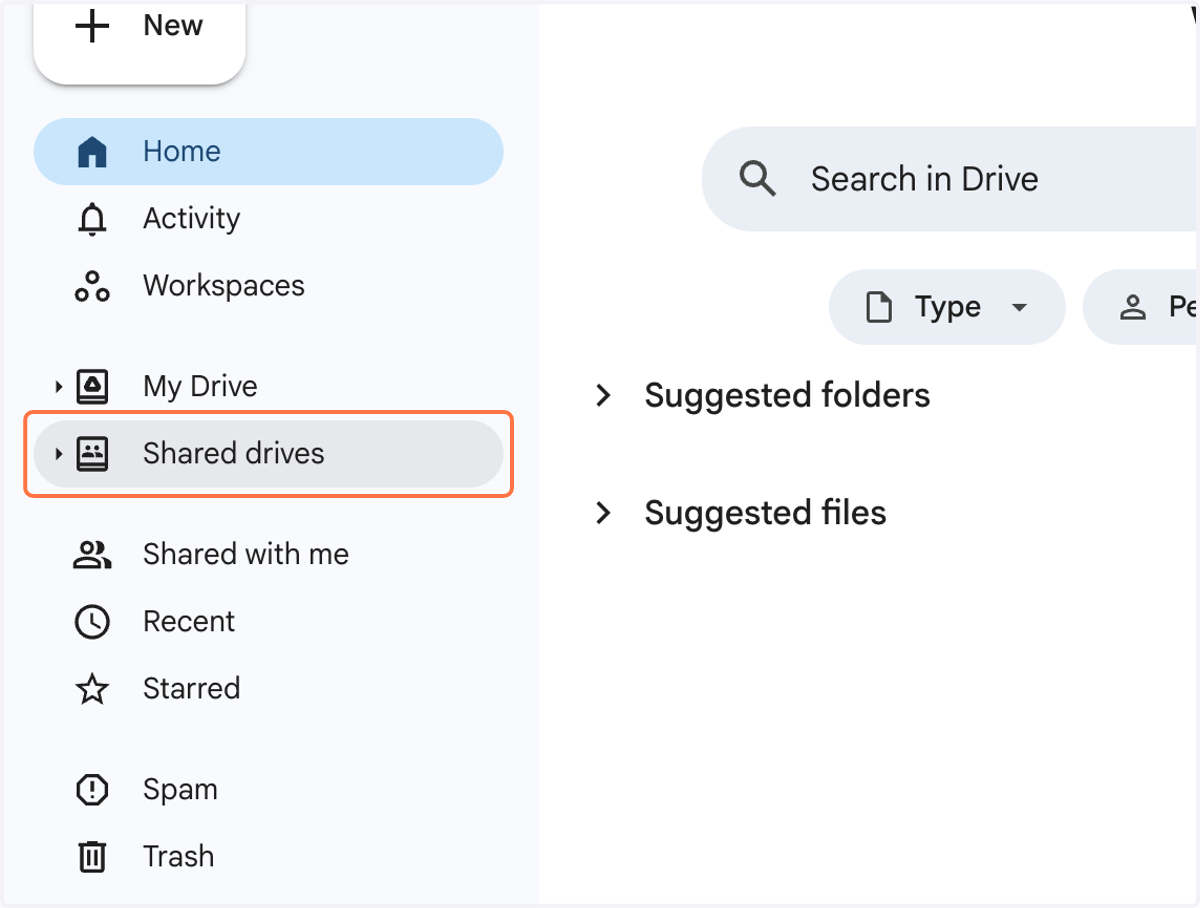Click the Suggested files heading
The width and height of the screenshot is (1200, 908).
[765, 513]
